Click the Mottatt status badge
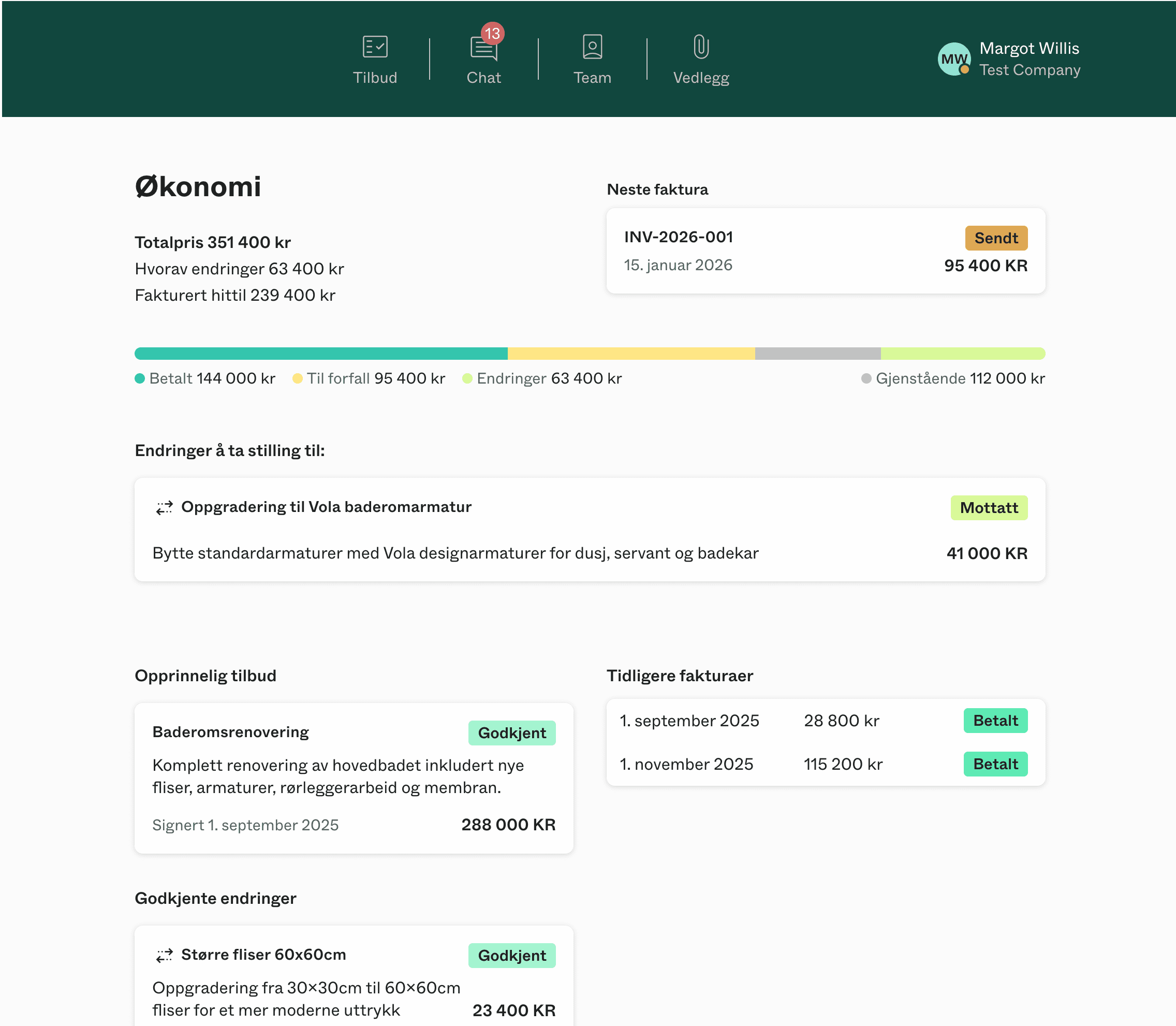 pos(989,508)
